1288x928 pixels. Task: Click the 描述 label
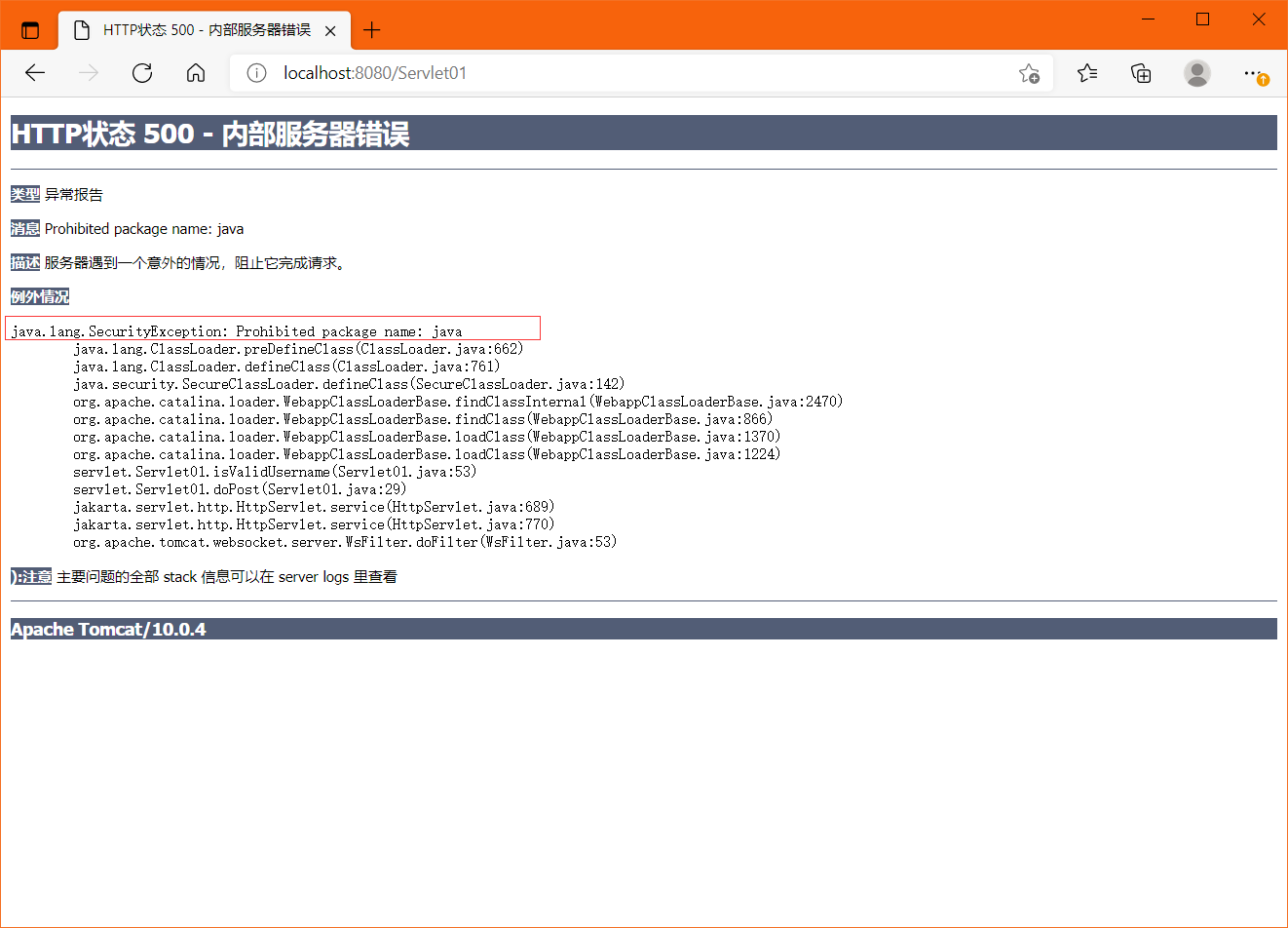pyautogui.click(x=25, y=262)
